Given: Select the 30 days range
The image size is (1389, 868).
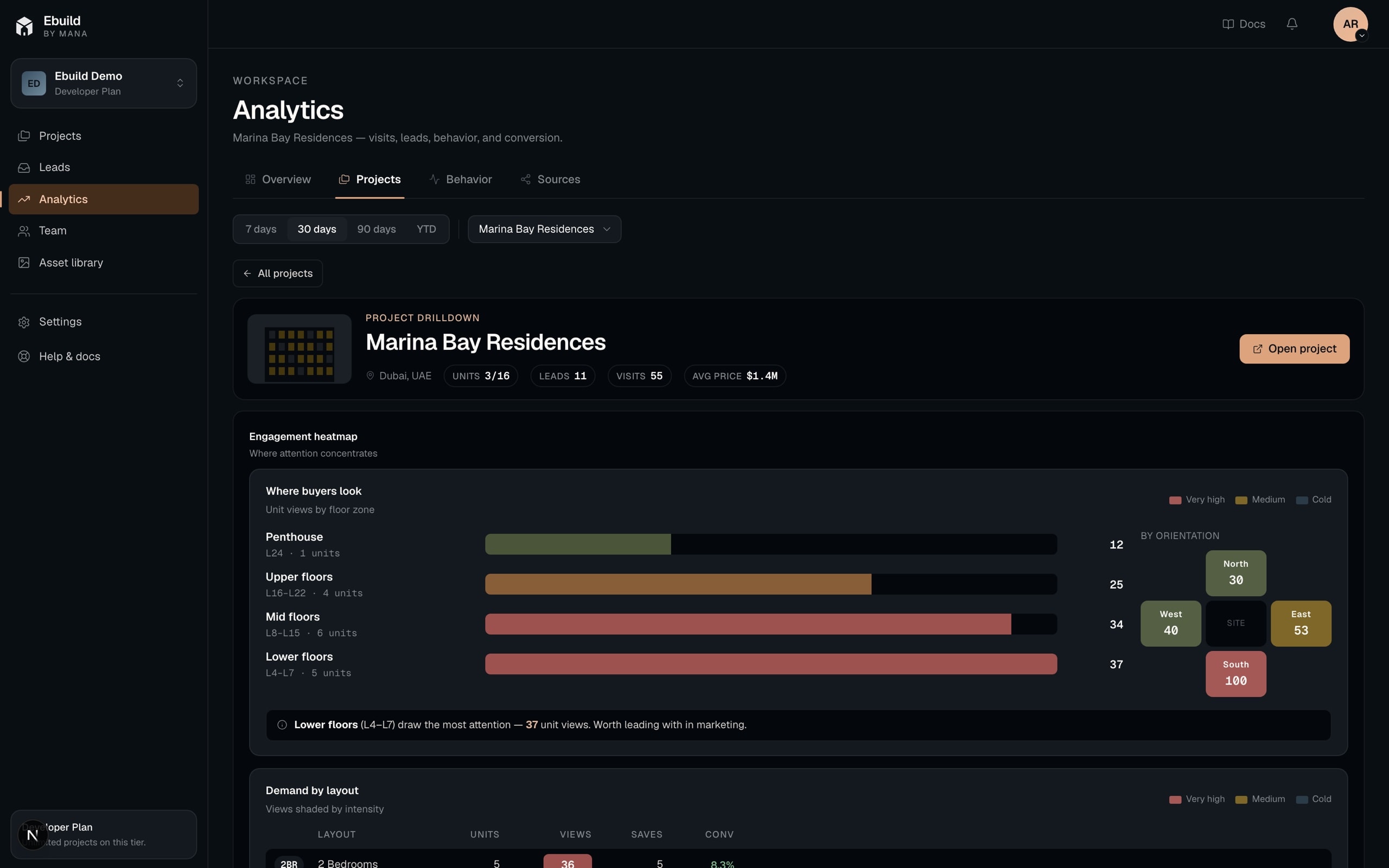Looking at the screenshot, I should [x=317, y=229].
